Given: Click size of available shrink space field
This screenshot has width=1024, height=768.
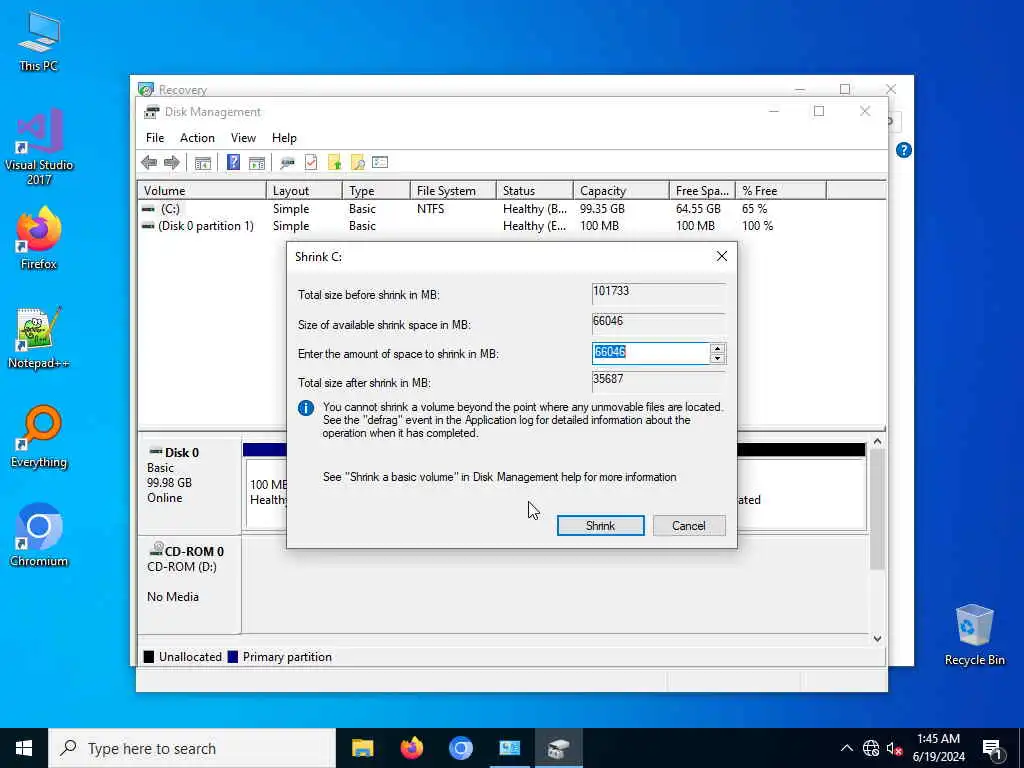Looking at the screenshot, I should point(658,323).
